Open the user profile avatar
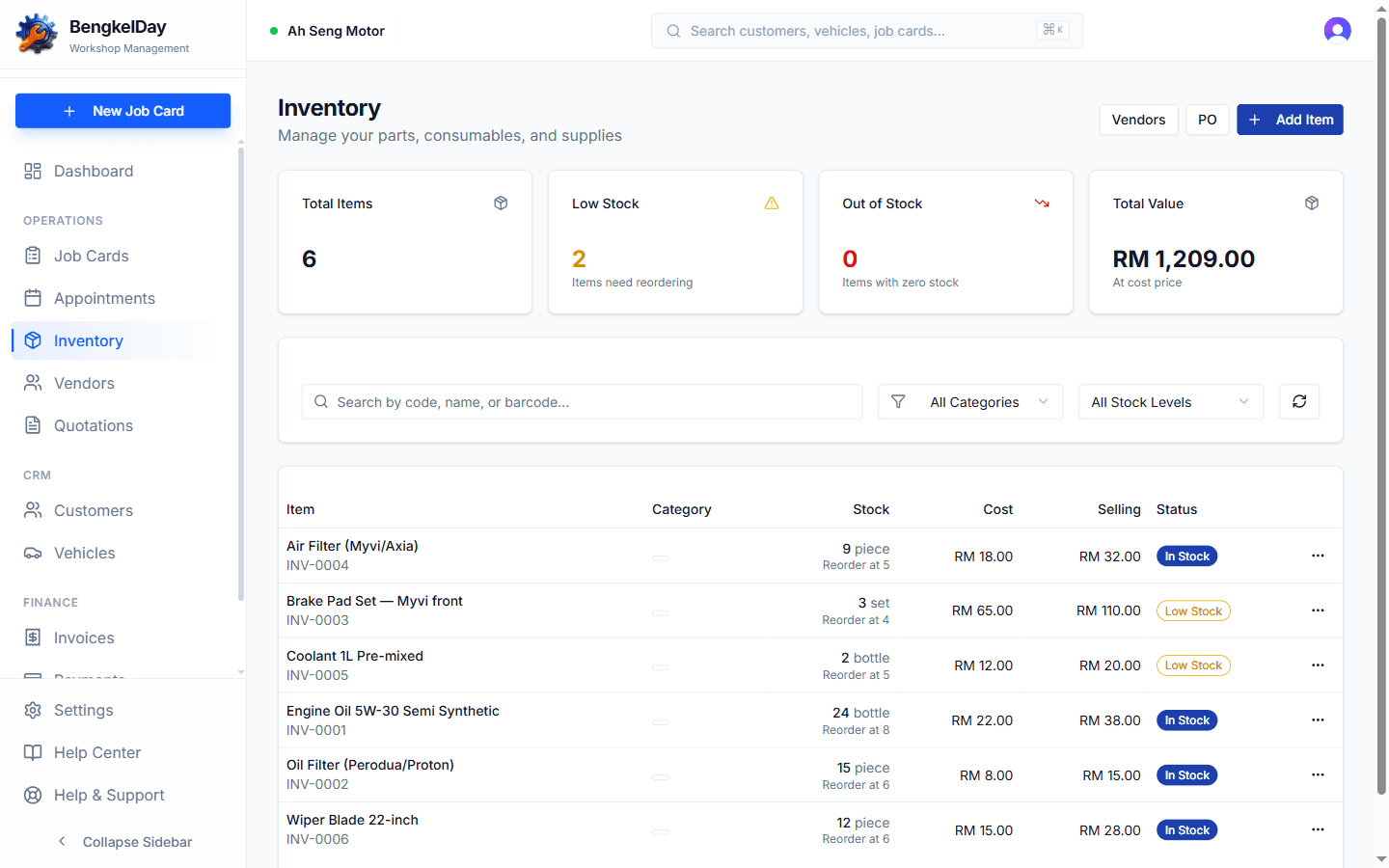 (x=1337, y=31)
